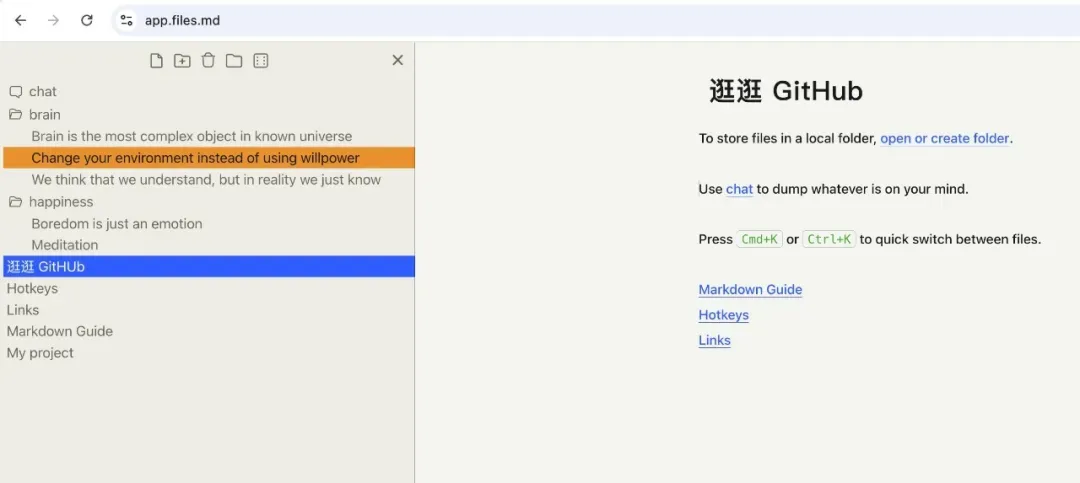Click the site info icon beside the URL
Screen dimensions: 1080x483
coord(126,20)
